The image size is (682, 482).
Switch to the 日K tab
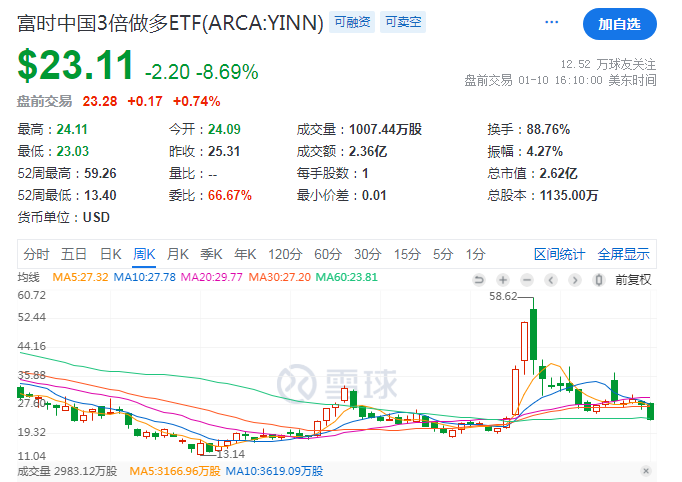pyautogui.click(x=110, y=254)
